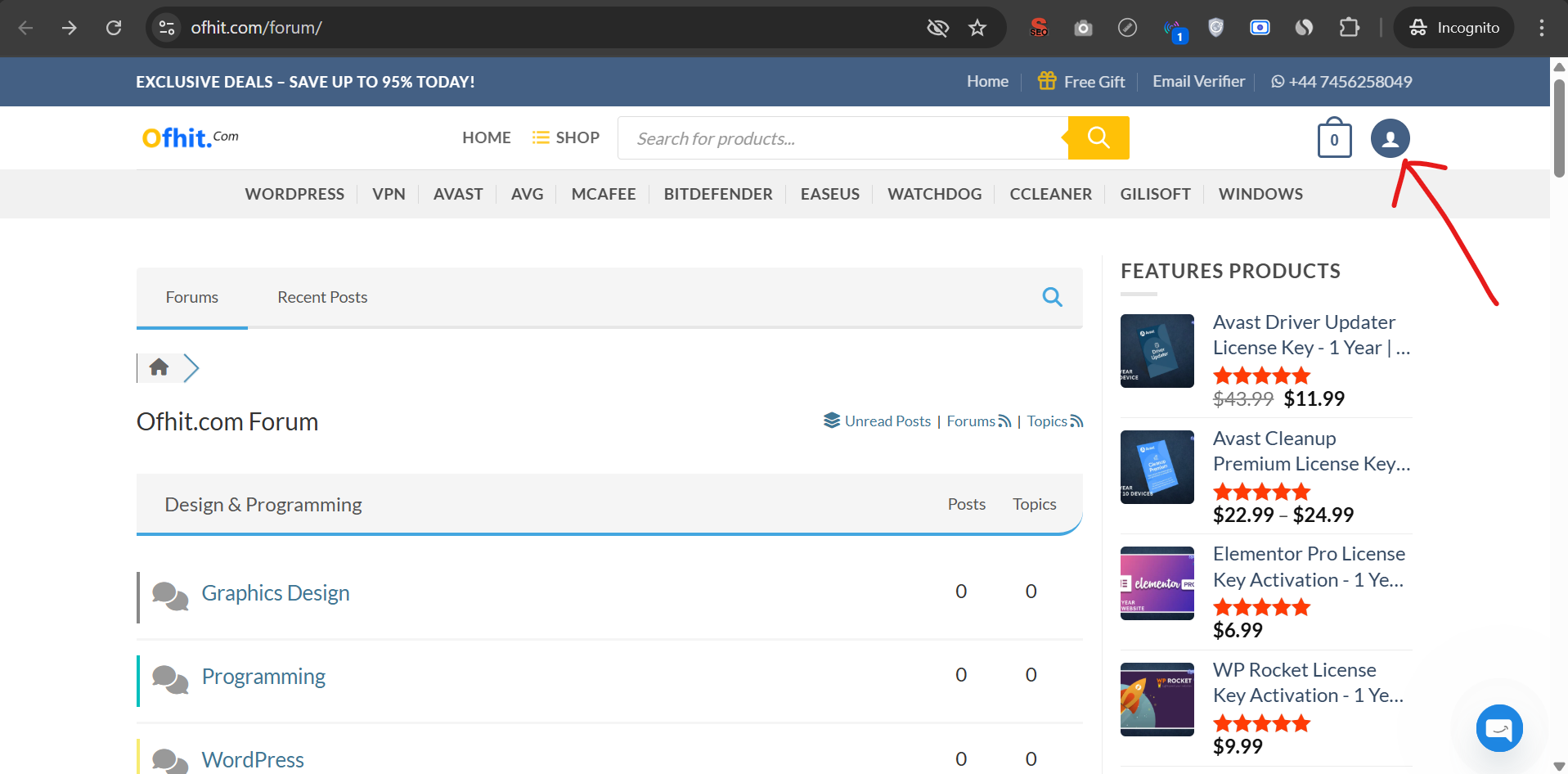Click the Free Gift link
The width and height of the screenshot is (1568, 774).
click(x=1081, y=82)
